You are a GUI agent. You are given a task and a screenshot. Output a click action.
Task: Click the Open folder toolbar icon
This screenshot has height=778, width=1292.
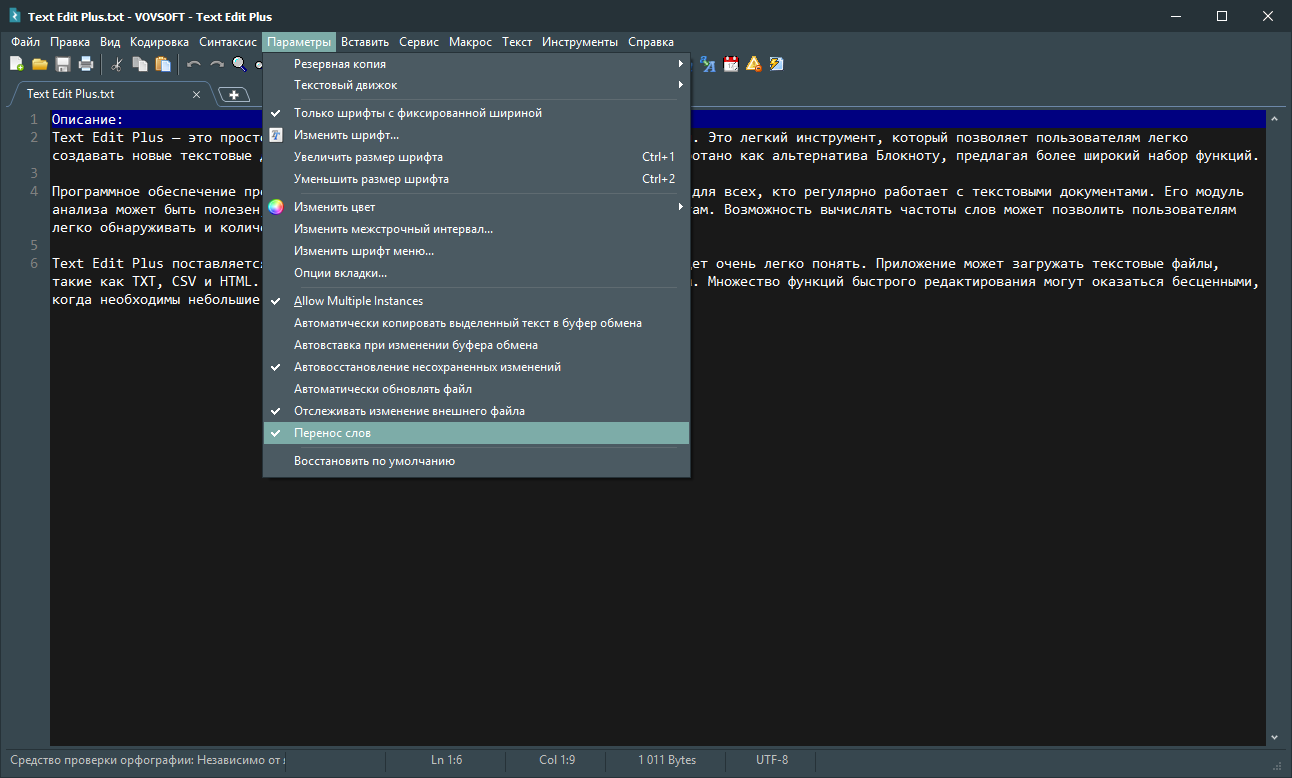pos(40,64)
